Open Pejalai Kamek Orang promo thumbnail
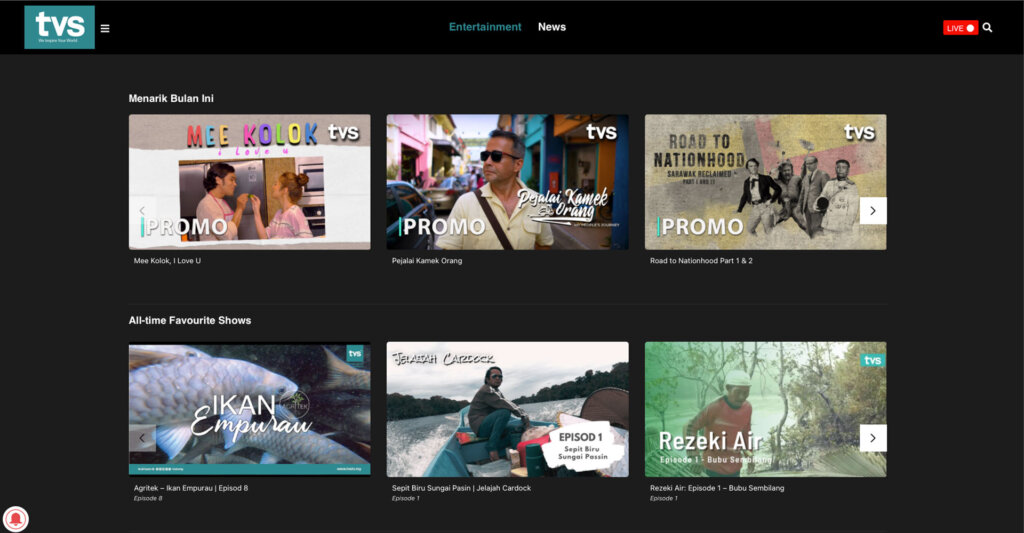Screen dimensions: 1024x533 coord(507,182)
